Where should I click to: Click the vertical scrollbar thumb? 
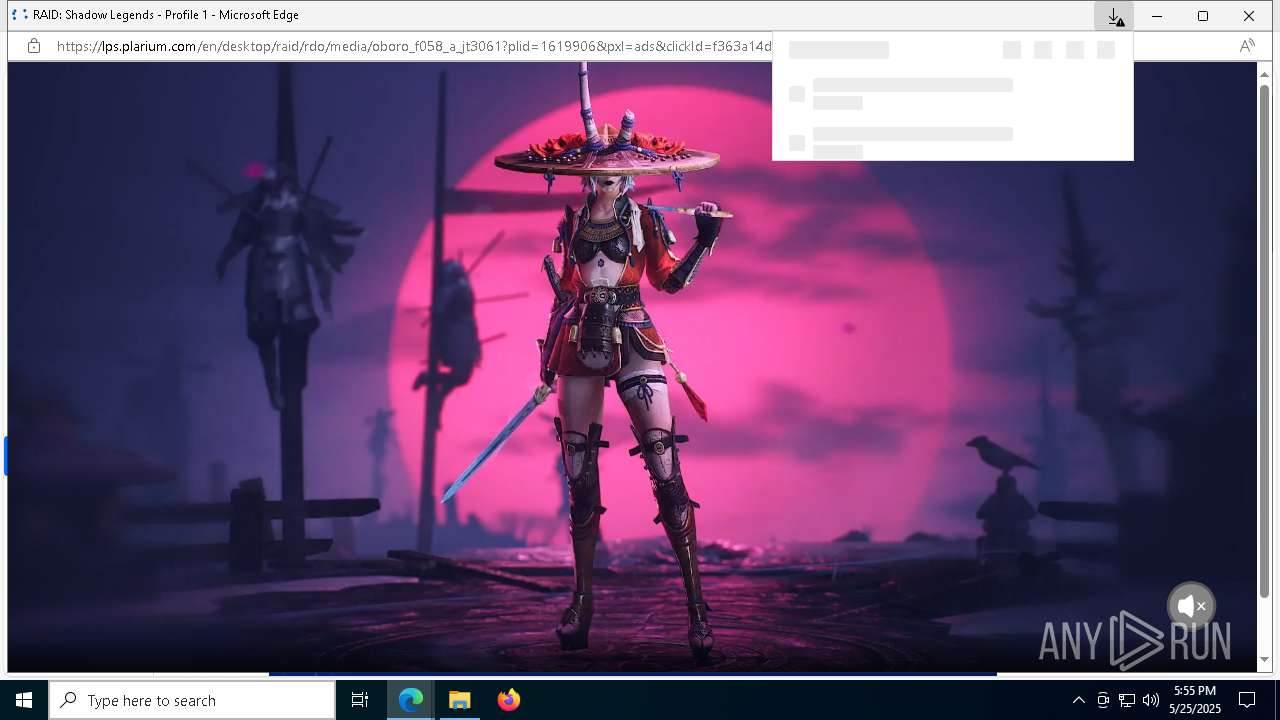coord(1265,340)
